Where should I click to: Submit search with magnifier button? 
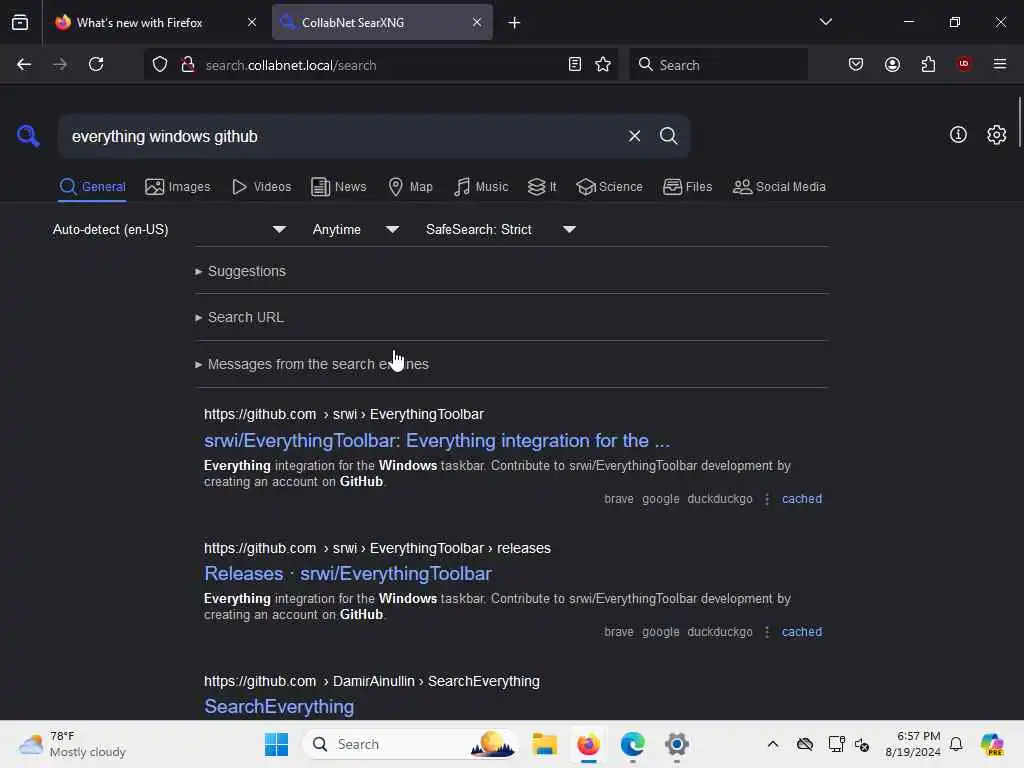tap(668, 136)
